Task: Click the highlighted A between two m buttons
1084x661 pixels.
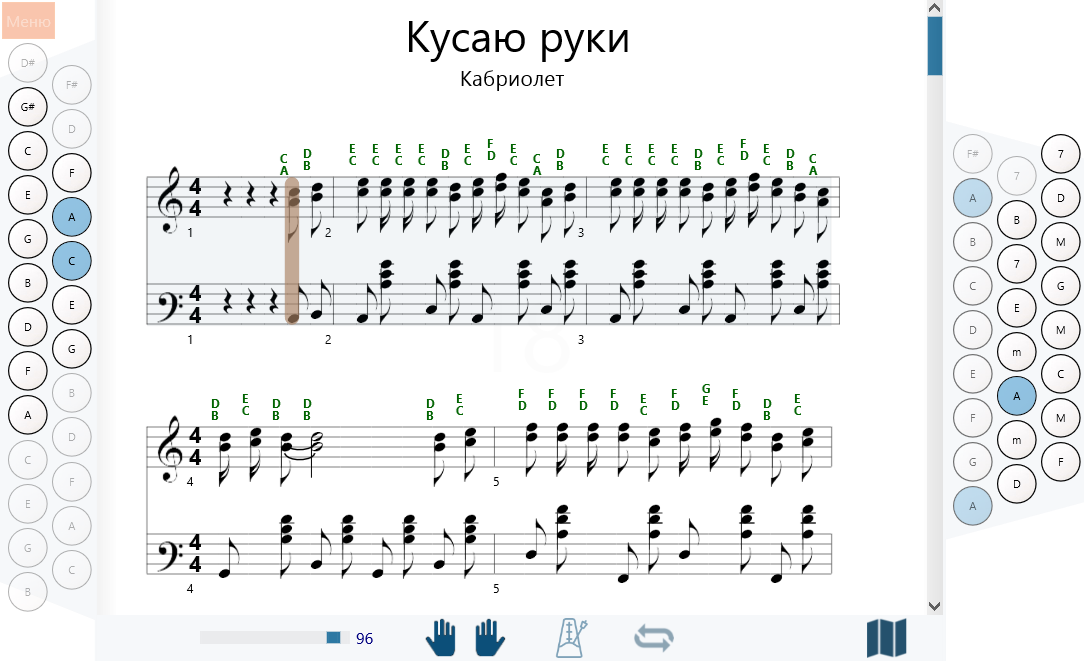Action: click(1016, 396)
